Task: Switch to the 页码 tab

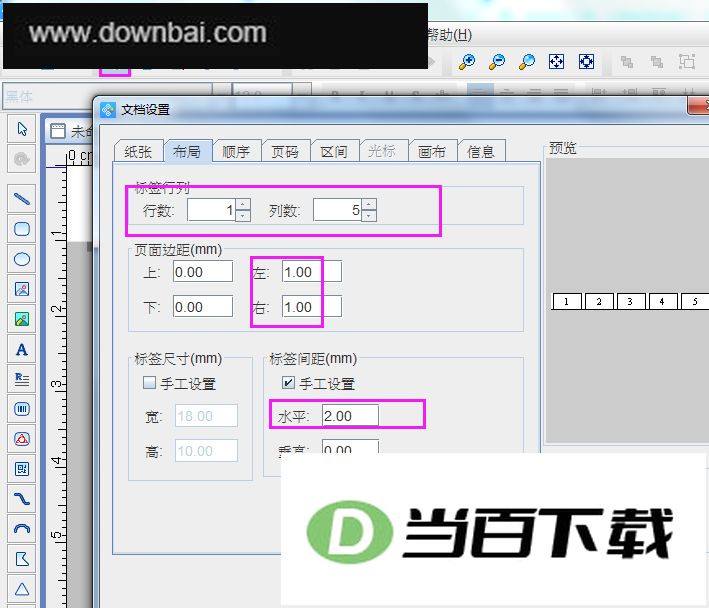Action: (x=285, y=151)
